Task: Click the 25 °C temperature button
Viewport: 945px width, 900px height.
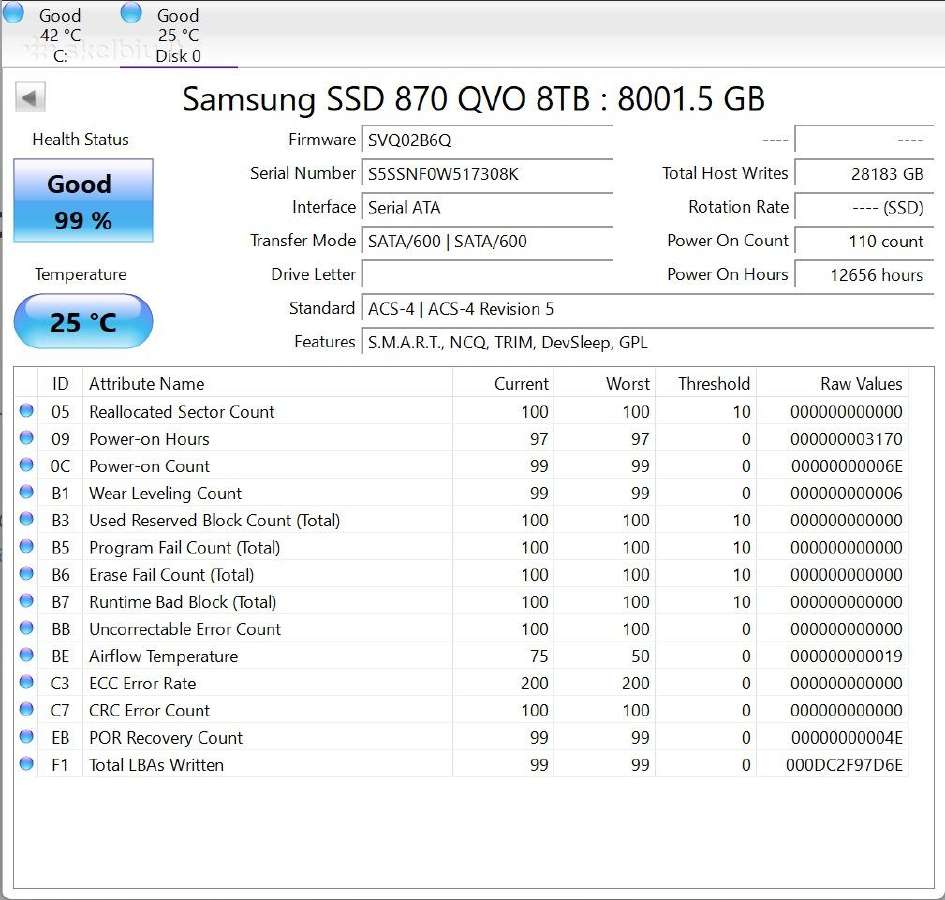Action: pos(83,321)
